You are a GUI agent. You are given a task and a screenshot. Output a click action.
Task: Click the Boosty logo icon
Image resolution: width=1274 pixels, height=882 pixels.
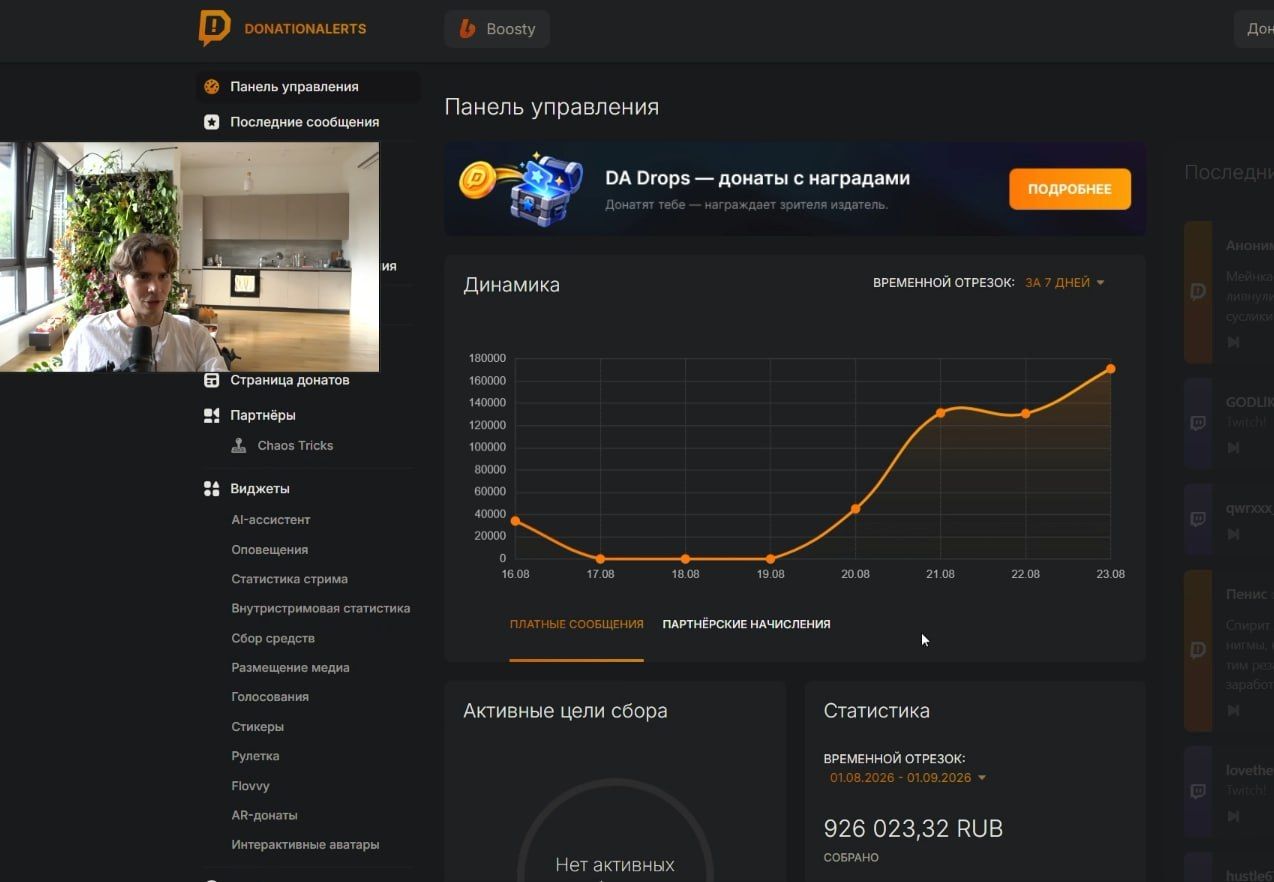(467, 29)
